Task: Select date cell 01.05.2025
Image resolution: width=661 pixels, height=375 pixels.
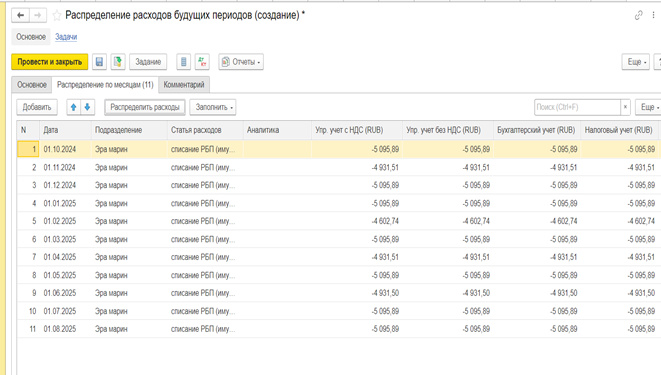Action: click(x=65, y=275)
